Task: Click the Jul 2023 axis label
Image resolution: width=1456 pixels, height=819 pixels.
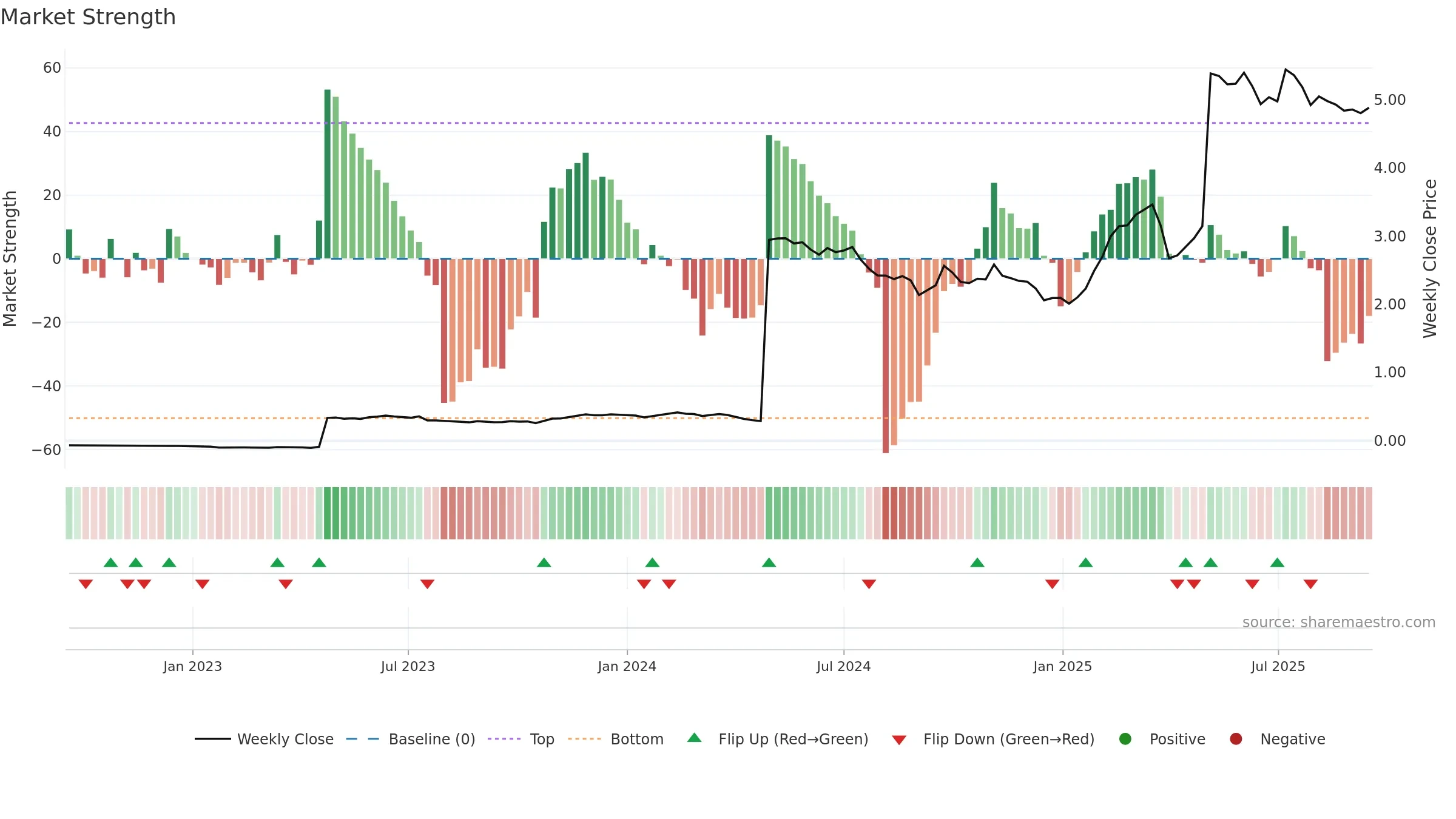Action: click(x=408, y=666)
